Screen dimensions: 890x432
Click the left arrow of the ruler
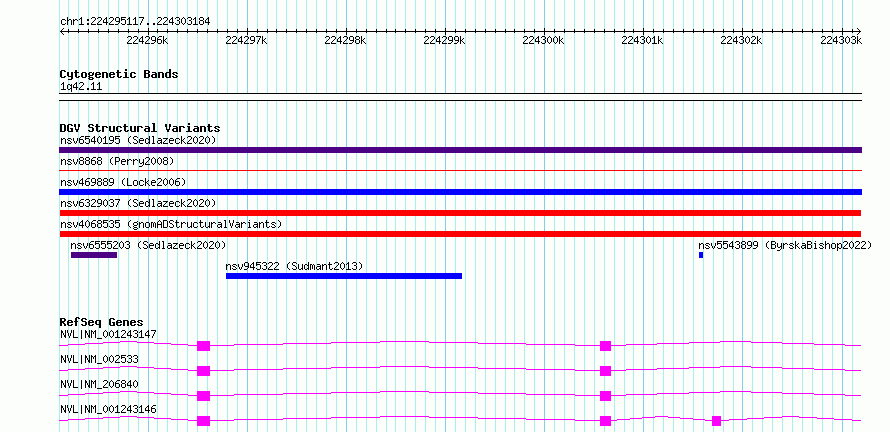click(62, 31)
